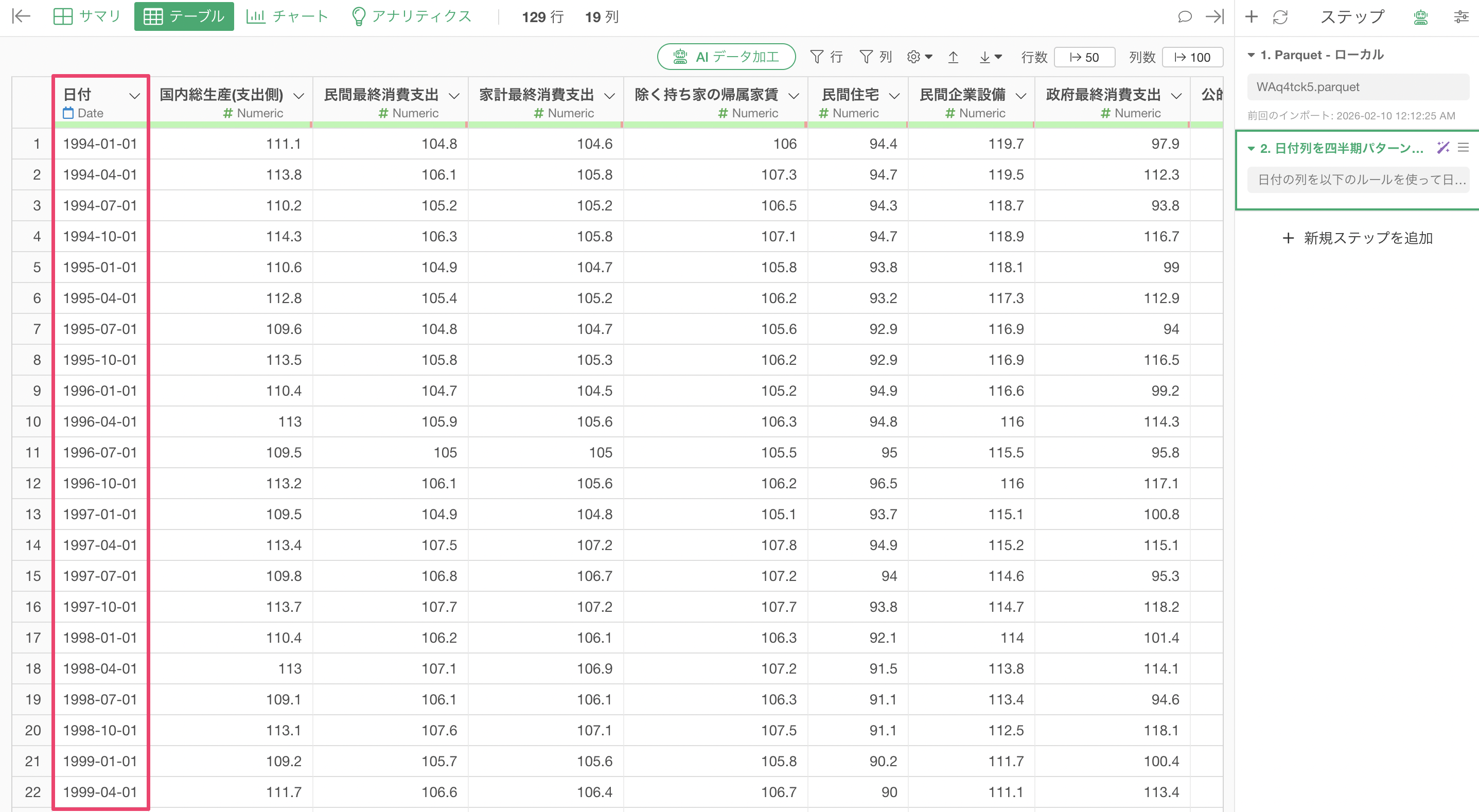Image resolution: width=1479 pixels, height=812 pixels.
Task: Click the collapse-left arrow icon
Action: pyautogui.click(x=21, y=16)
